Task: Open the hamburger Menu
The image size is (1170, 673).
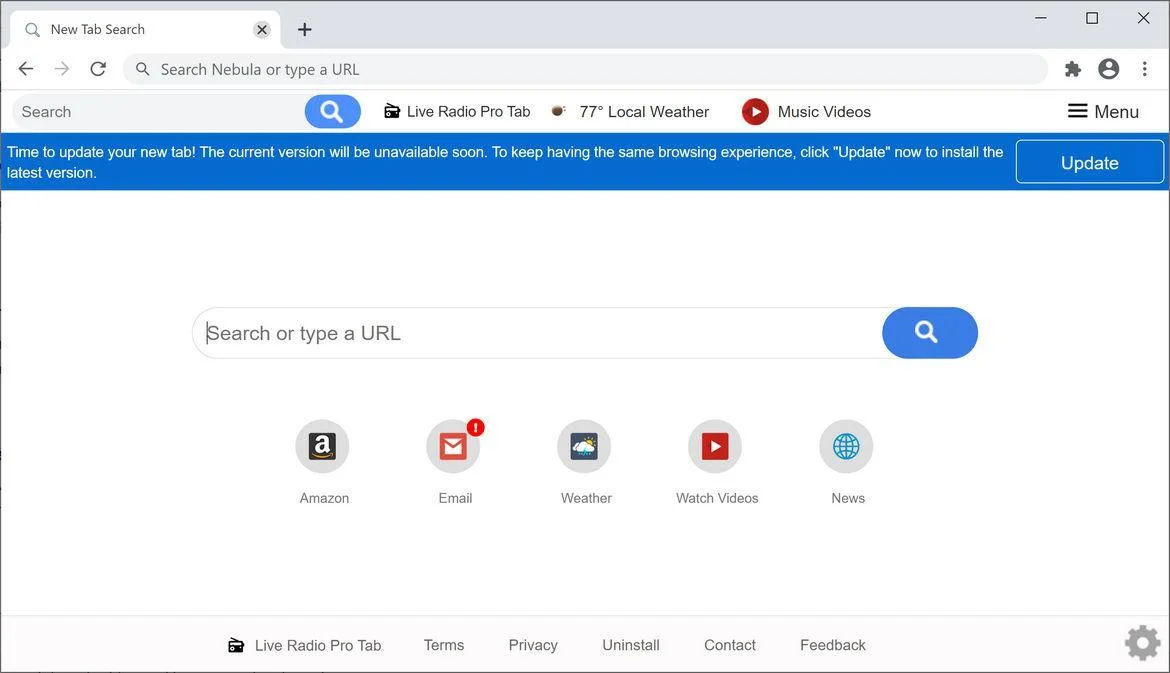Action: [x=1103, y=112]
